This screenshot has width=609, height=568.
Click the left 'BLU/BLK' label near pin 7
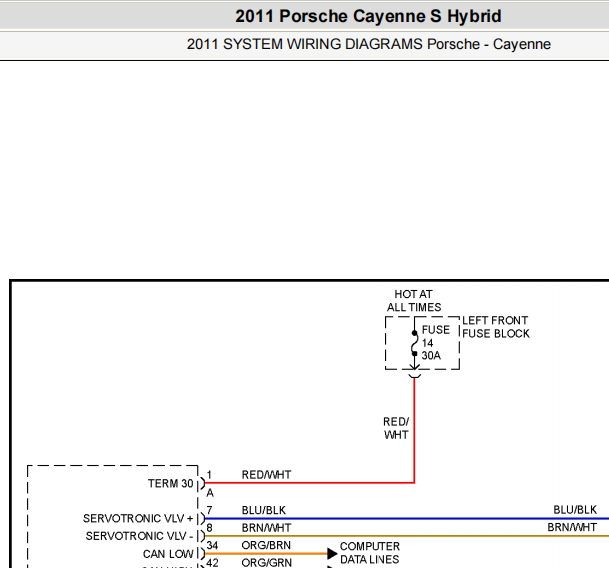[264, 510]
